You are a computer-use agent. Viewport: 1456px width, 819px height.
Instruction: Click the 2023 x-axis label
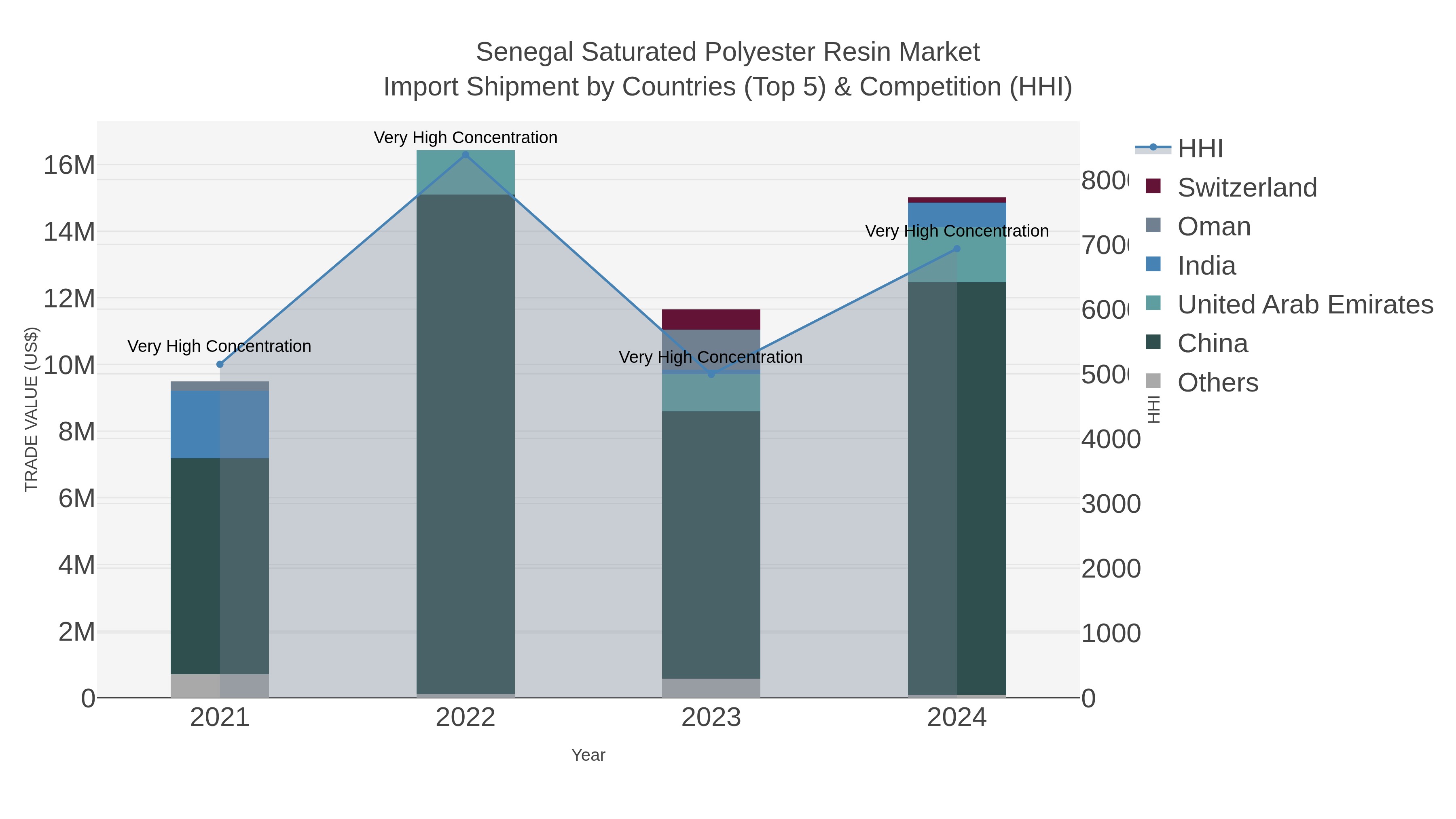pos(711,718)
